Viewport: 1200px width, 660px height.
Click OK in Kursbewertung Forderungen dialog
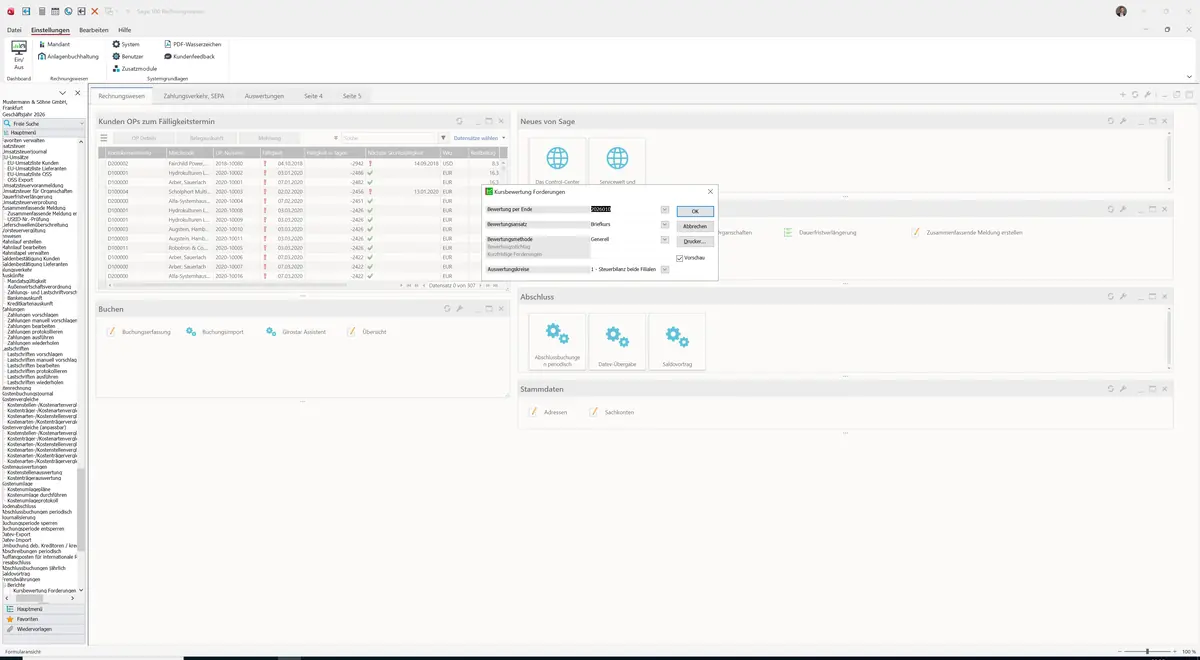[x=695, y=212]
